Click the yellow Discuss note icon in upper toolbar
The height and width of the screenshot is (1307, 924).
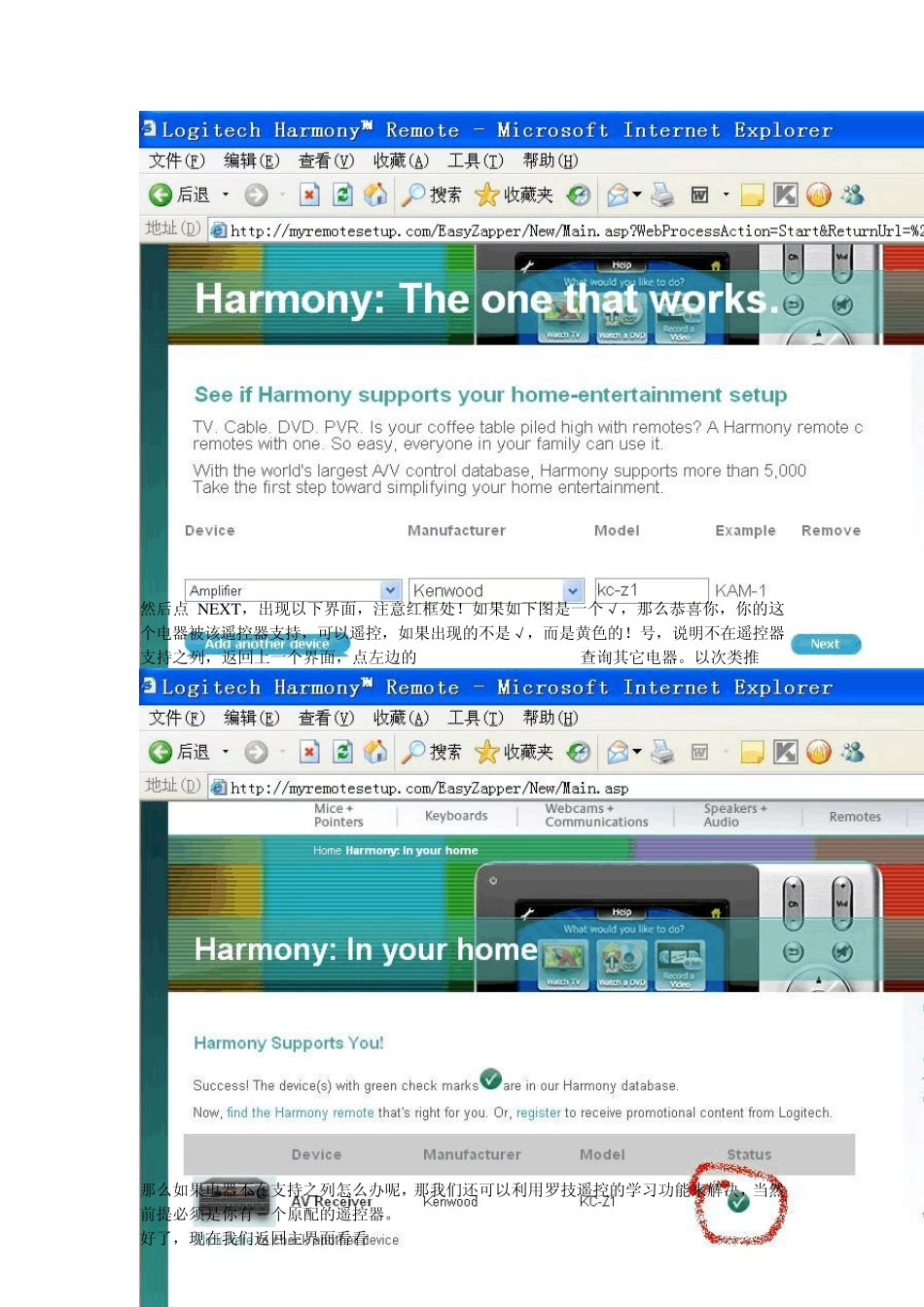752,195
